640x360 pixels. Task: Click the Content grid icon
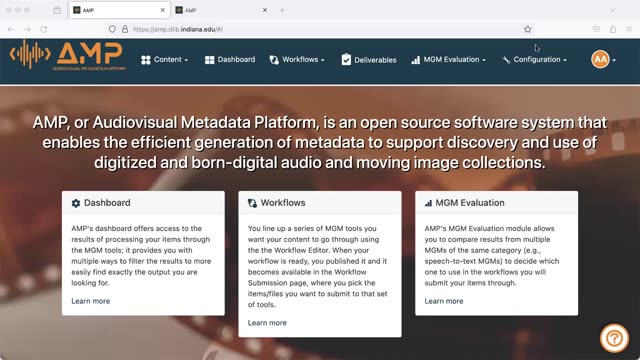(x=146, y=60)
